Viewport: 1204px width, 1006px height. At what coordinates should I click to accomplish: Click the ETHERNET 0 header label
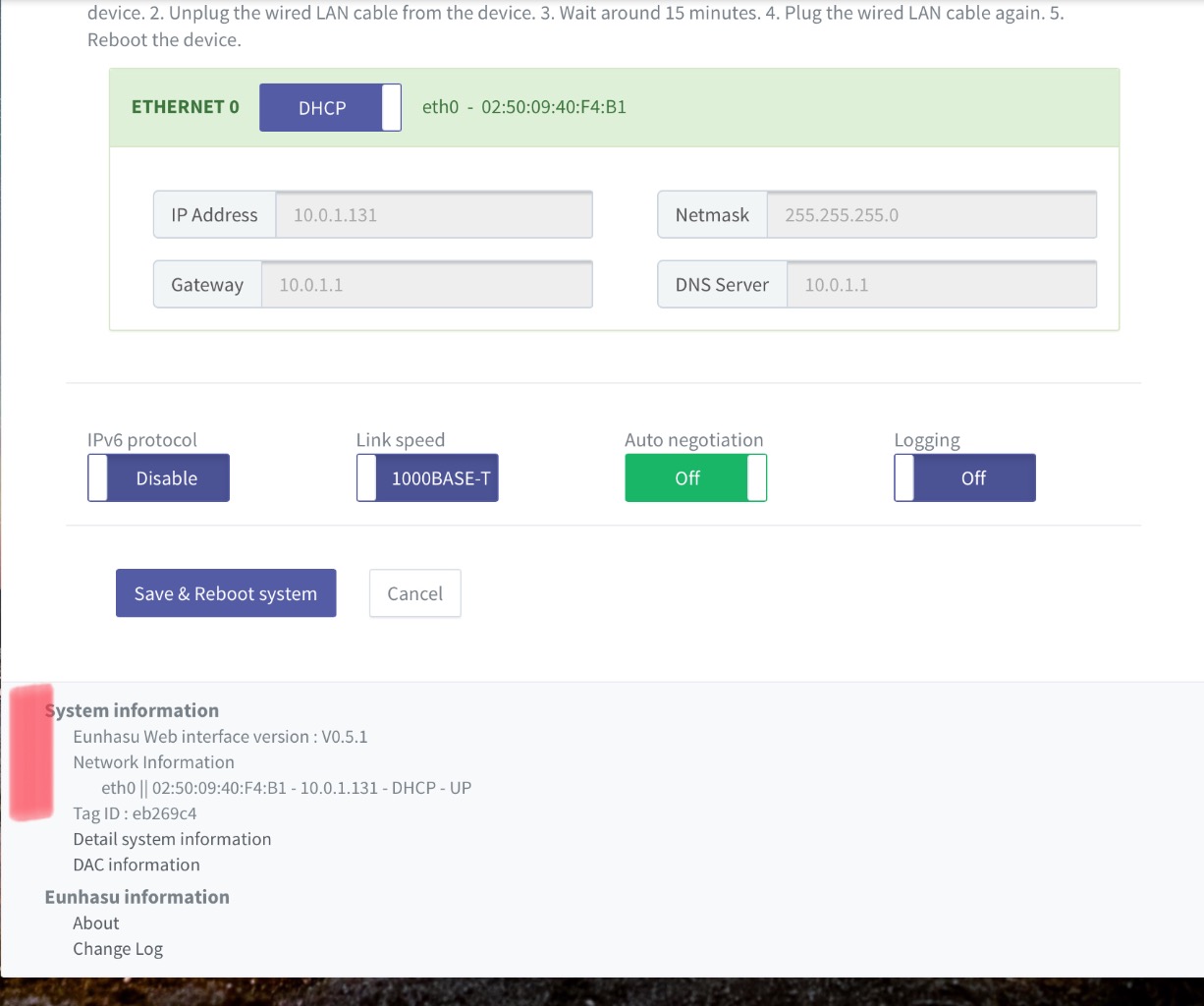tap(186, 107)
